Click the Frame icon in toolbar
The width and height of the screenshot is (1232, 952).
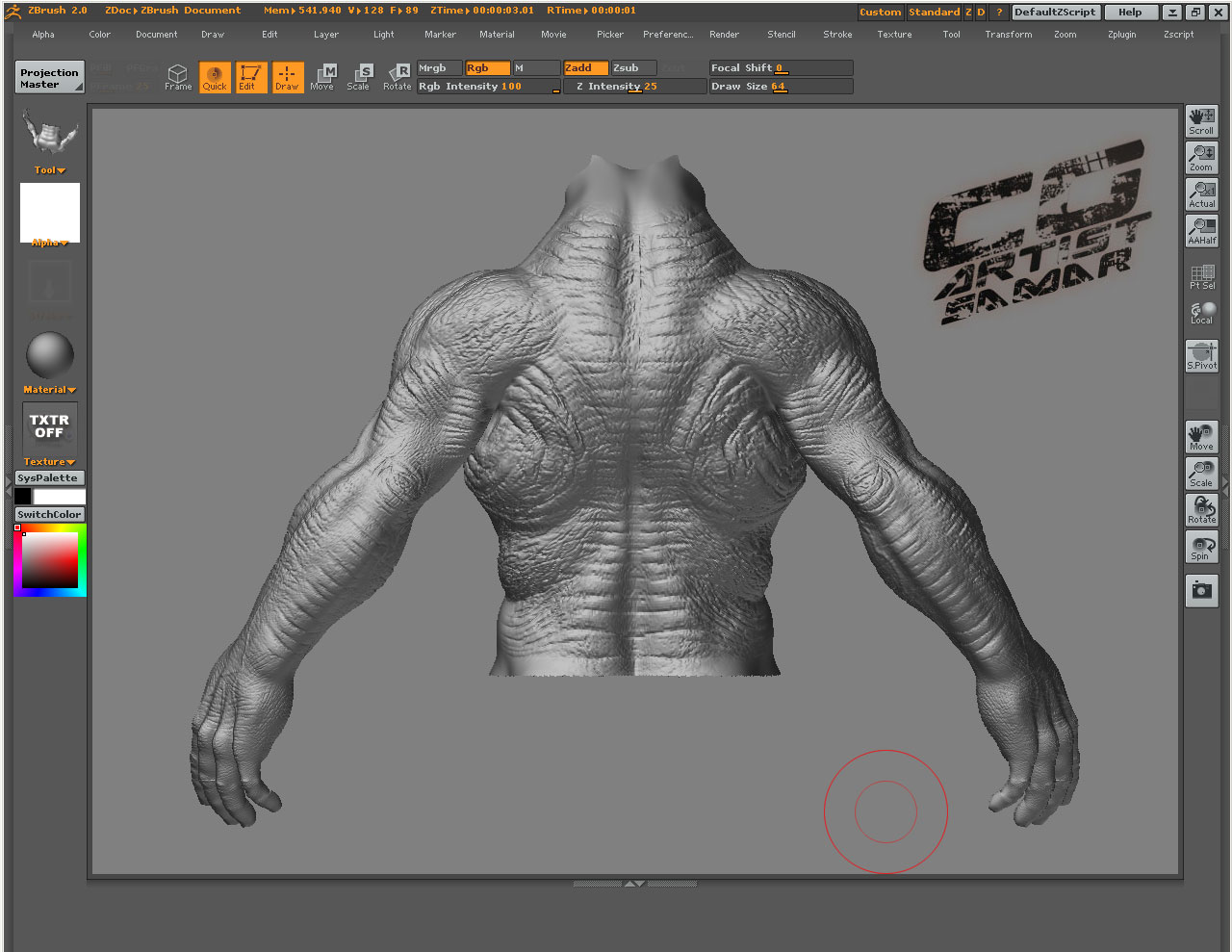pos(178,77)
